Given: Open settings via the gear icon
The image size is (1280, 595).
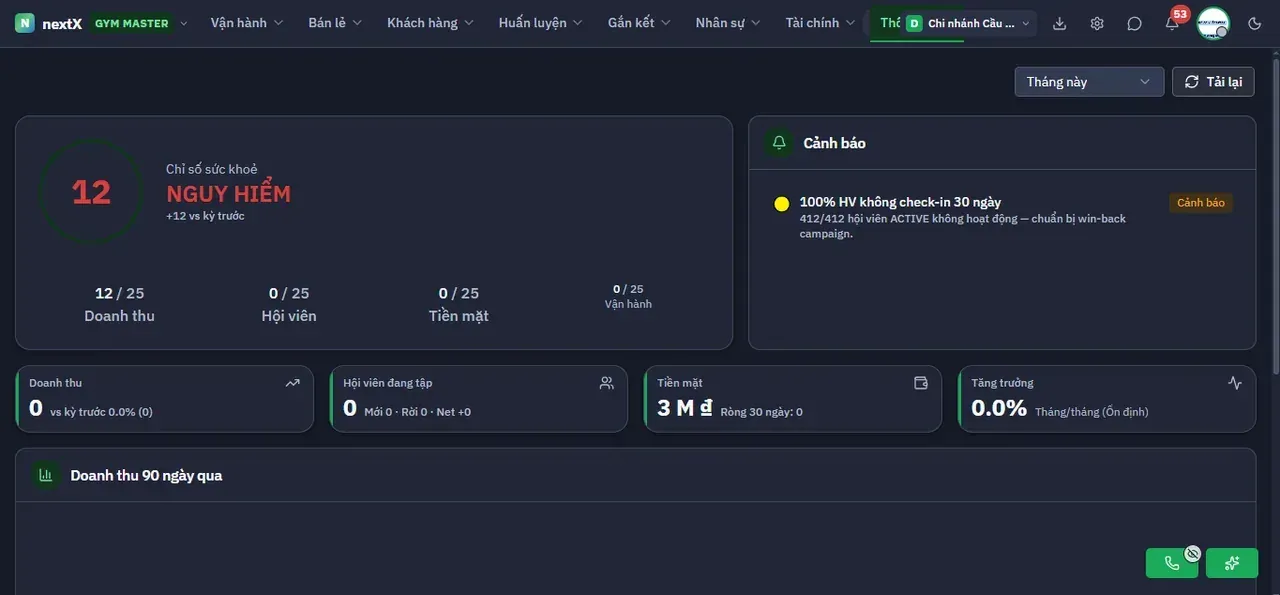Looking at the screenshot, I should click(x=1097, y=23).
